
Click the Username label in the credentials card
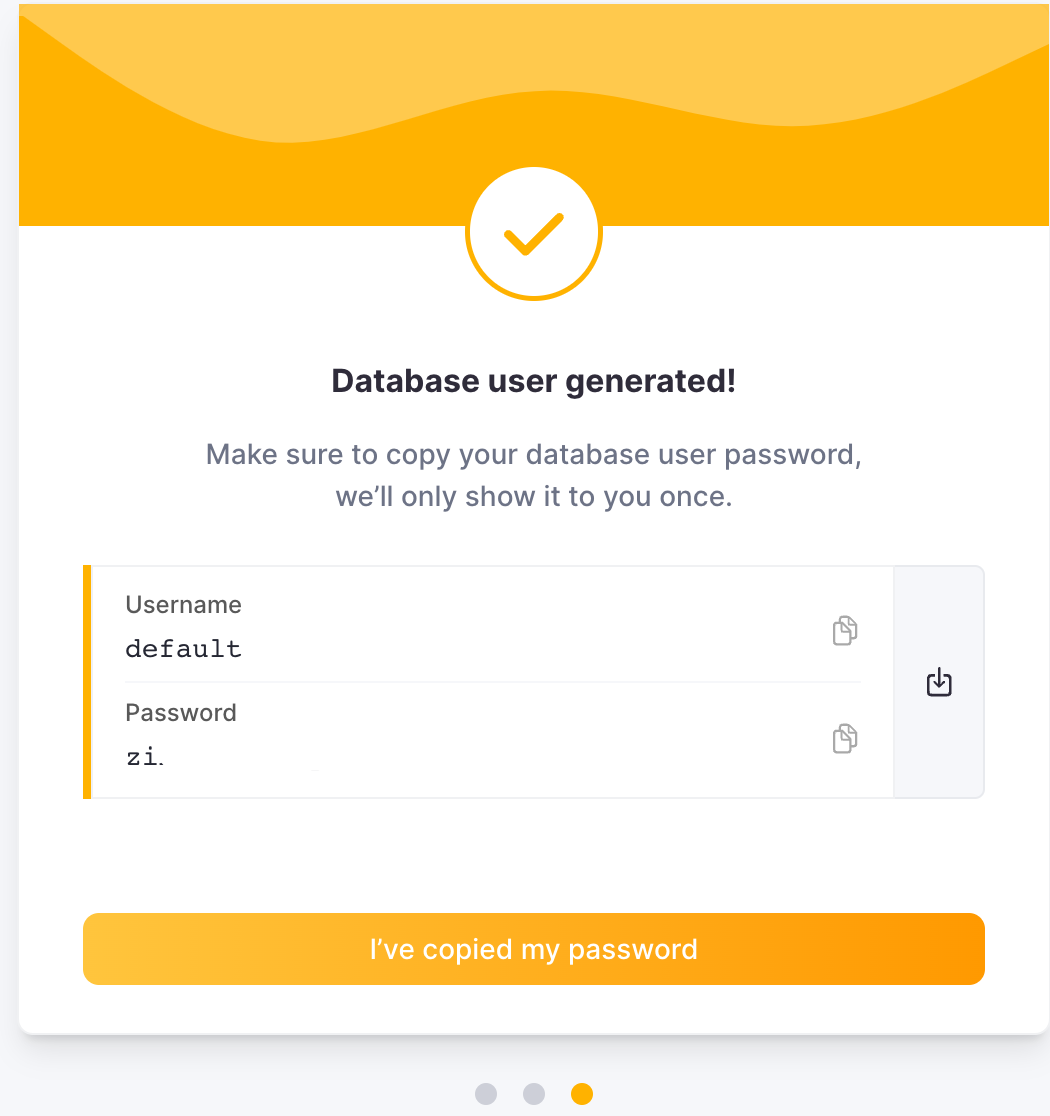[183, 605]
